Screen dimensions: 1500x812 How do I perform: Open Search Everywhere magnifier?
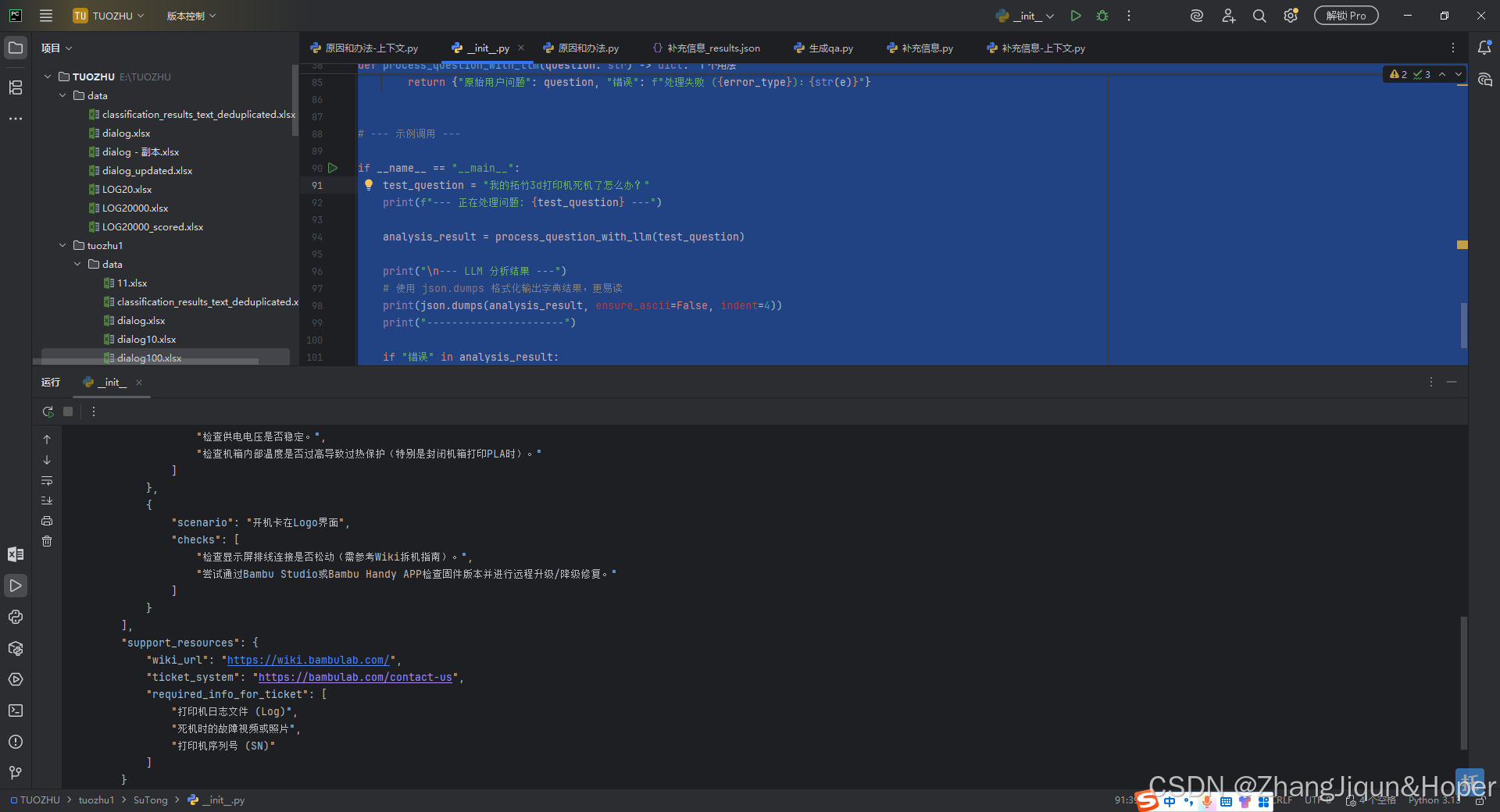[1259, 16]
